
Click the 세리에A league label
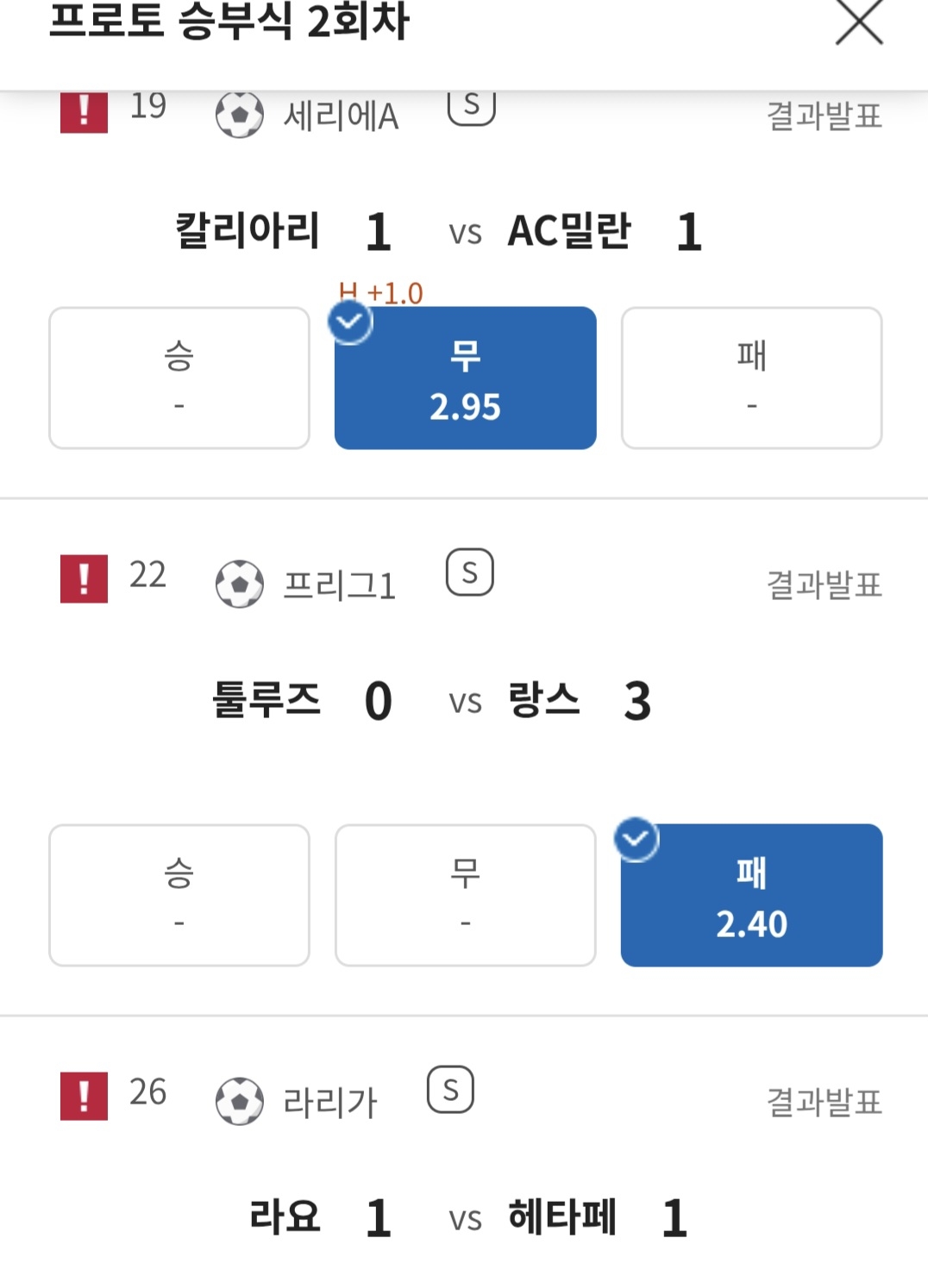point(341,116)
